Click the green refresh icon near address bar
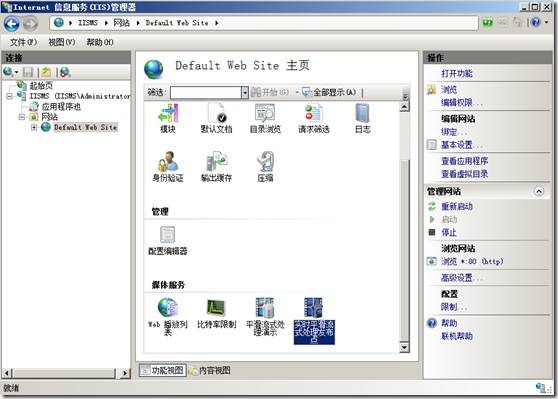Screen dimensions: 558x399 [487, 22]
